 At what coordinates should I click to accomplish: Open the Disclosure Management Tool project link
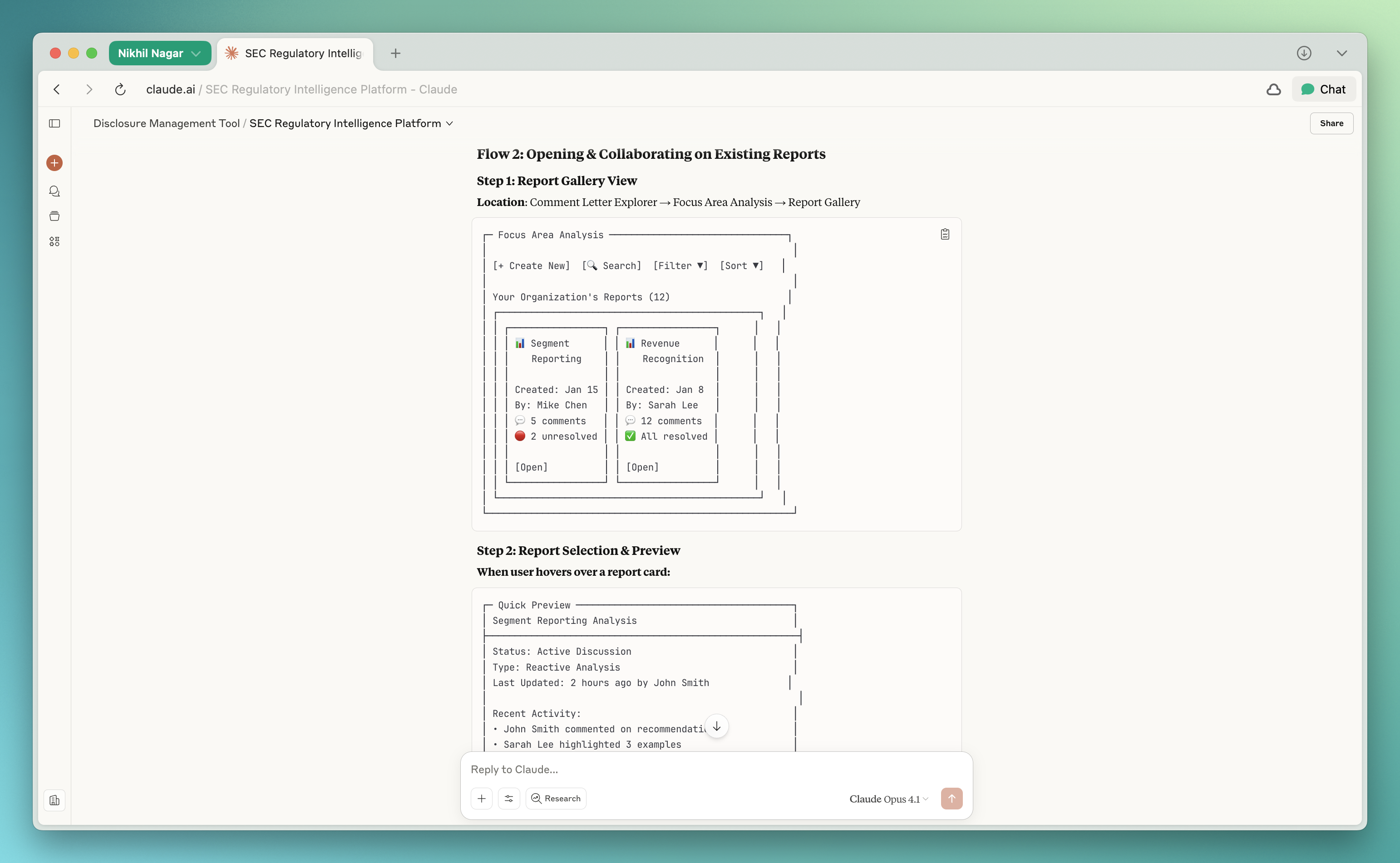pos(166,123)
